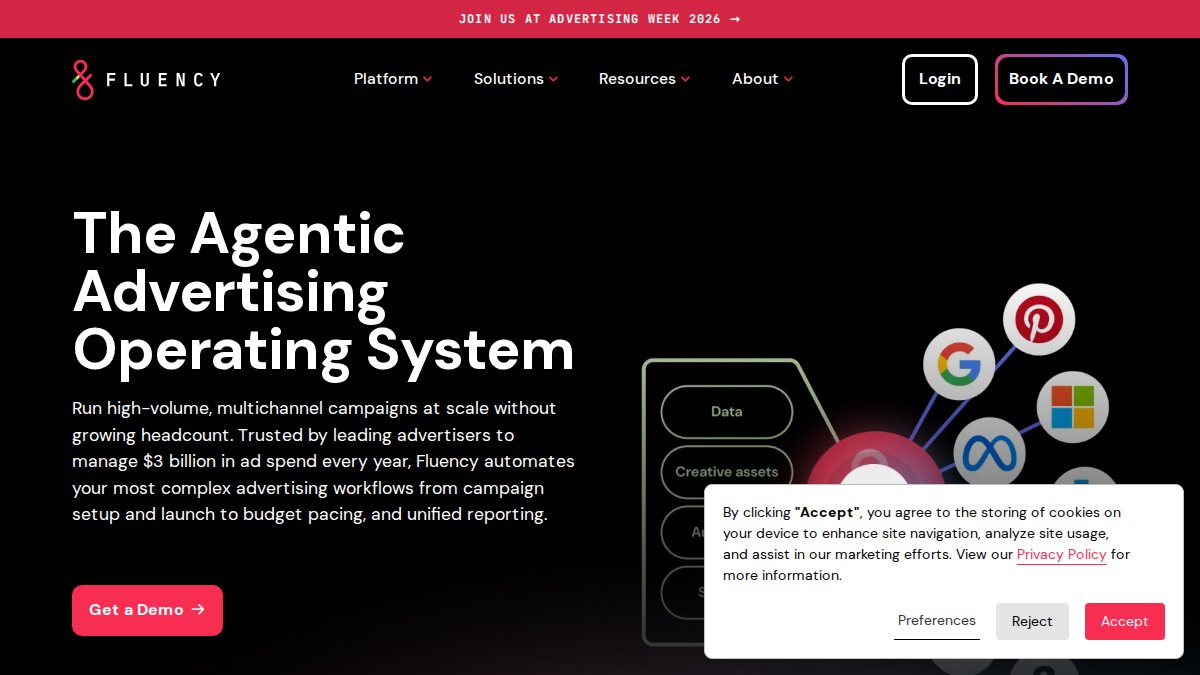Expand the Platform chevron
This screenshot has height=675, width=1200.
(427, 79)
